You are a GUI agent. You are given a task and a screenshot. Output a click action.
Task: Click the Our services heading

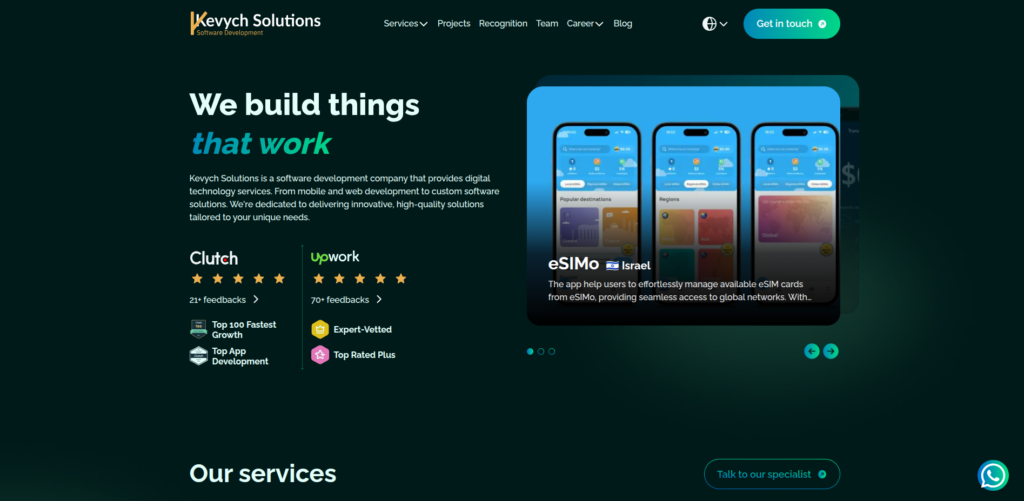point(263,474)
